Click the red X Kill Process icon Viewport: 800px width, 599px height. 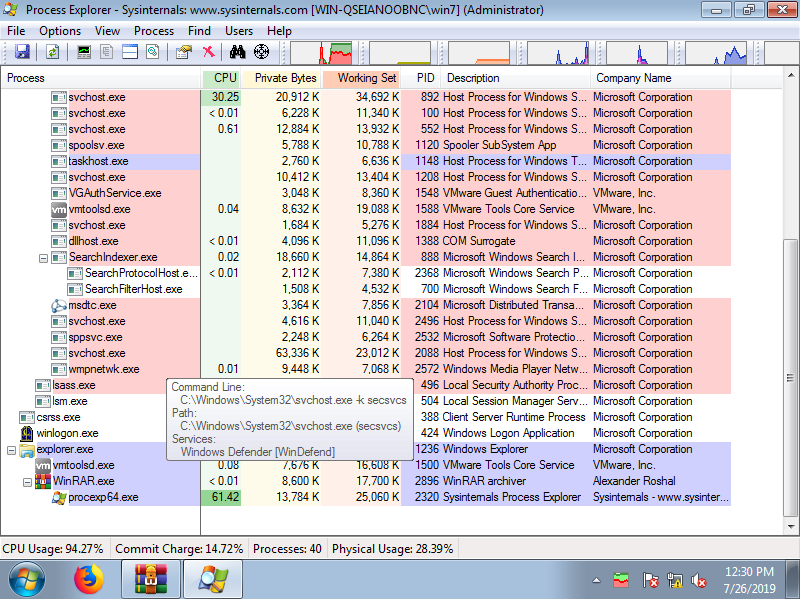pos(208,52)
